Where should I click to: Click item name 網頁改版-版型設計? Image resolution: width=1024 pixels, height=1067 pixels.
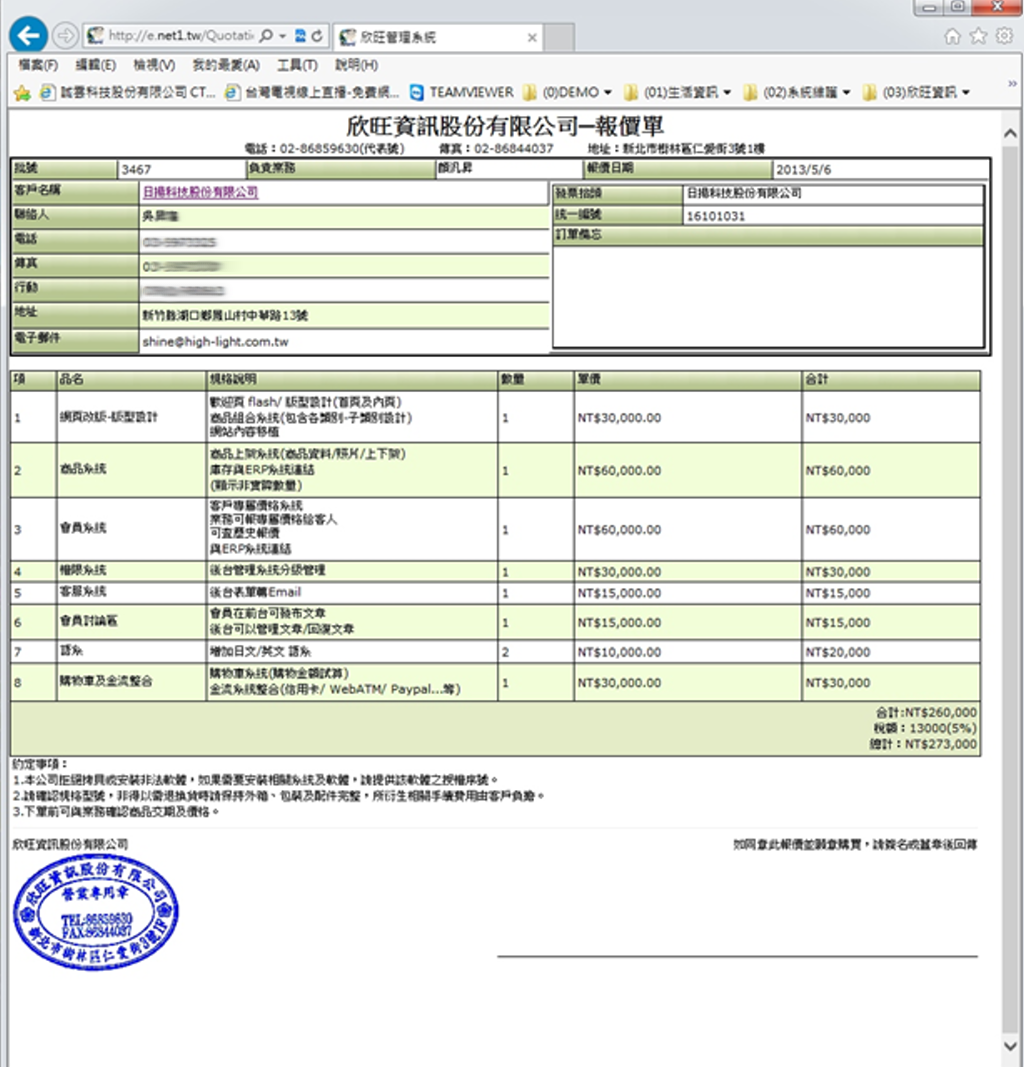[109, 417]
